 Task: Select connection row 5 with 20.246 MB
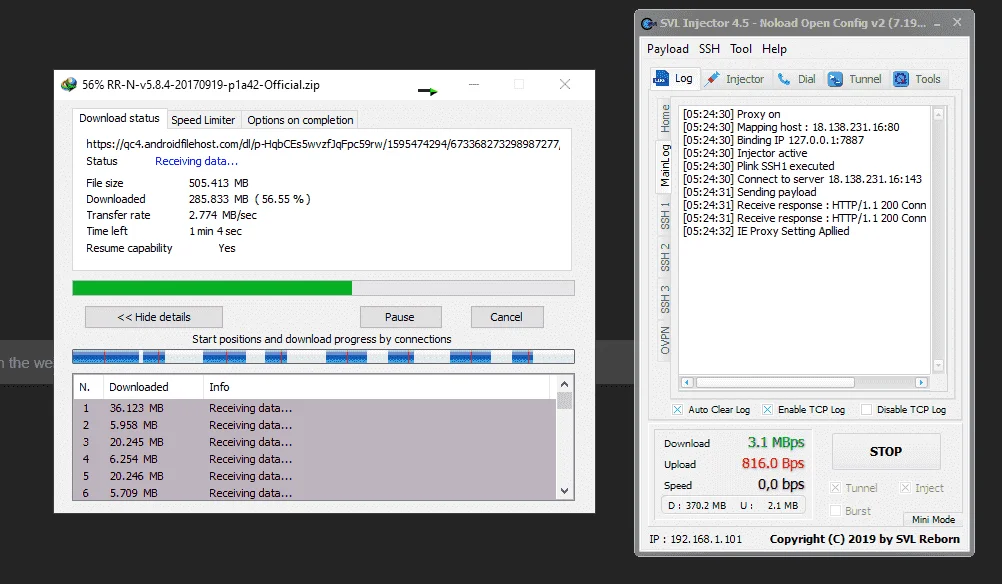click(x=315, y=476)
